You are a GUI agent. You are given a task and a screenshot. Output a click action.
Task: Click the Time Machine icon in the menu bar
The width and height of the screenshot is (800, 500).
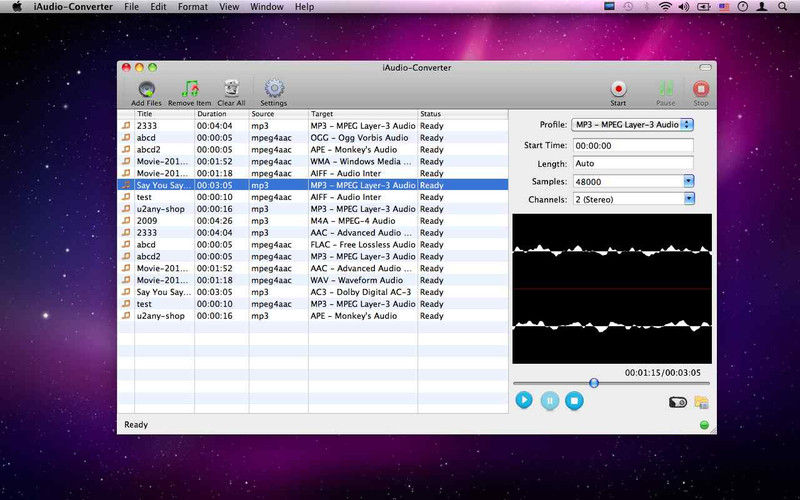(628, 7)
